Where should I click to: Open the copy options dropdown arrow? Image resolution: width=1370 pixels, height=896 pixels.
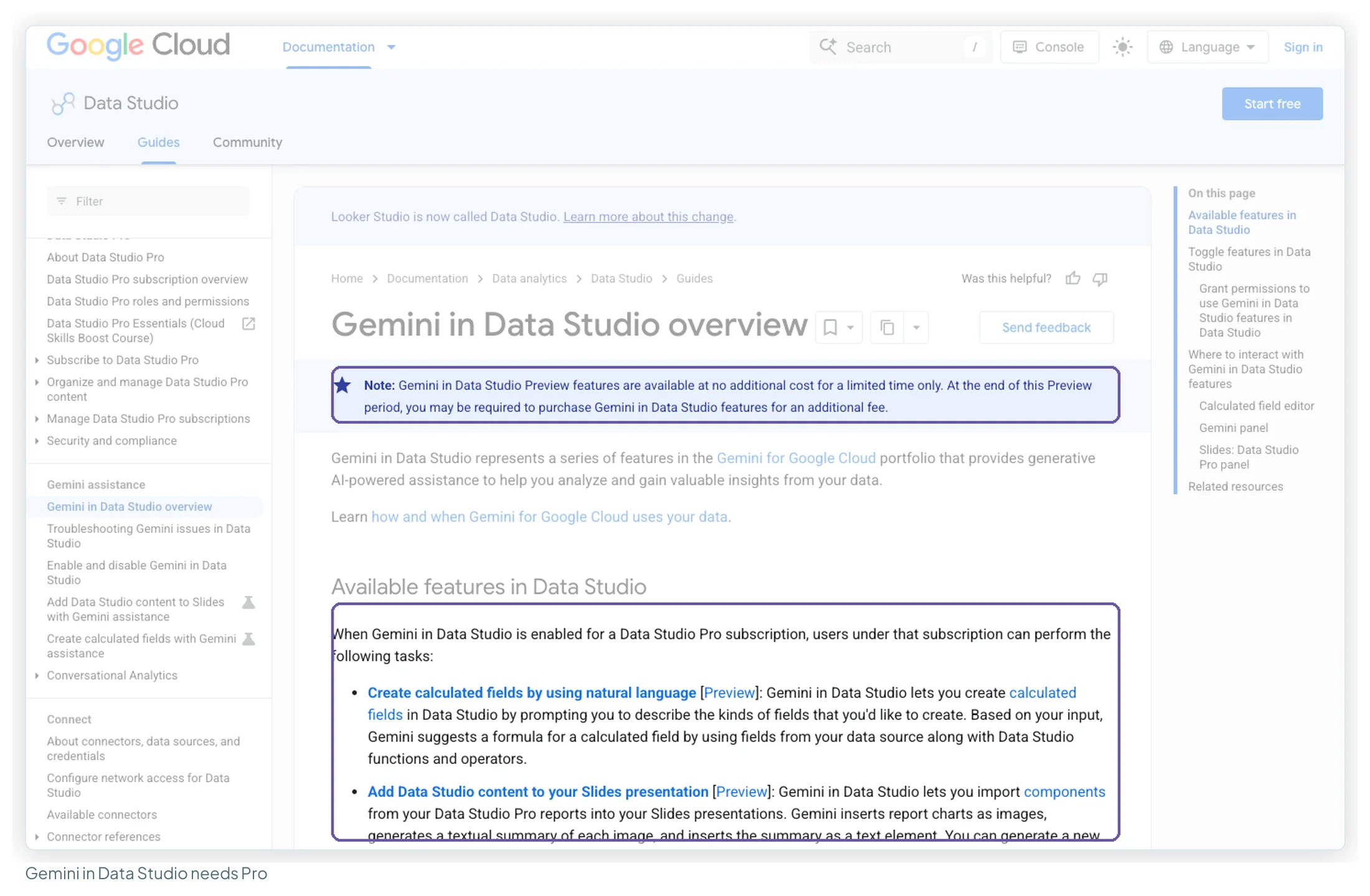[x=916, y=328]
